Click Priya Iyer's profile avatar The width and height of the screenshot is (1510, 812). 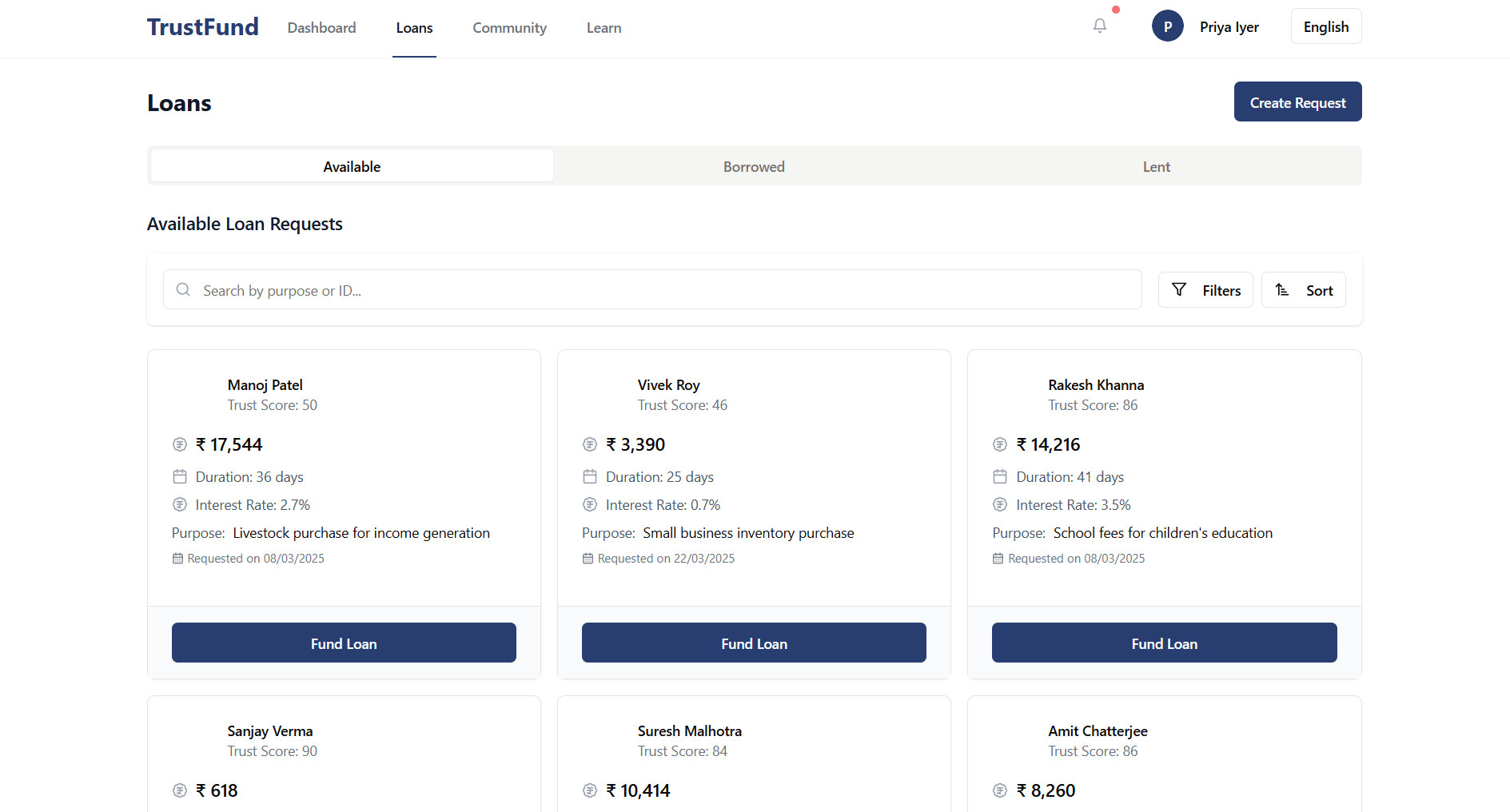click(x=1168, y=26)
